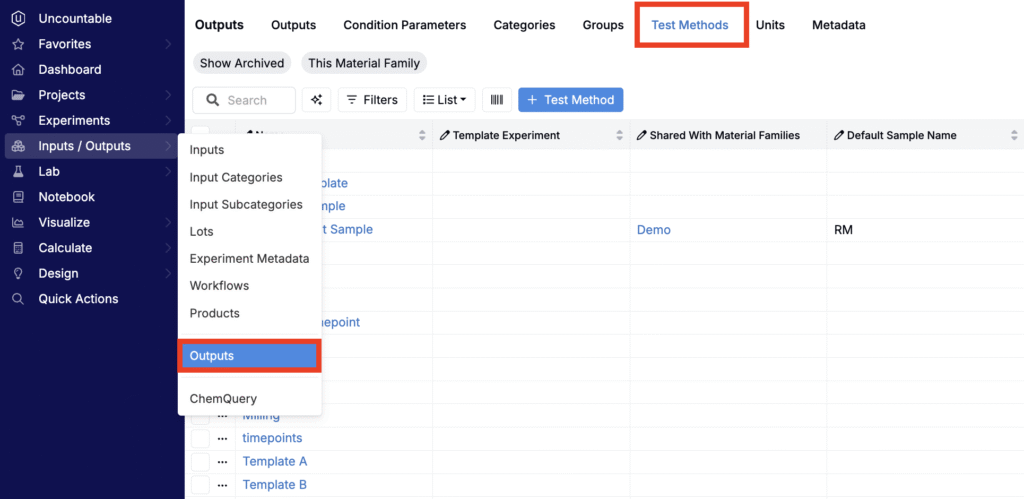Open the Demo material family link

click(x=653, y=230)
